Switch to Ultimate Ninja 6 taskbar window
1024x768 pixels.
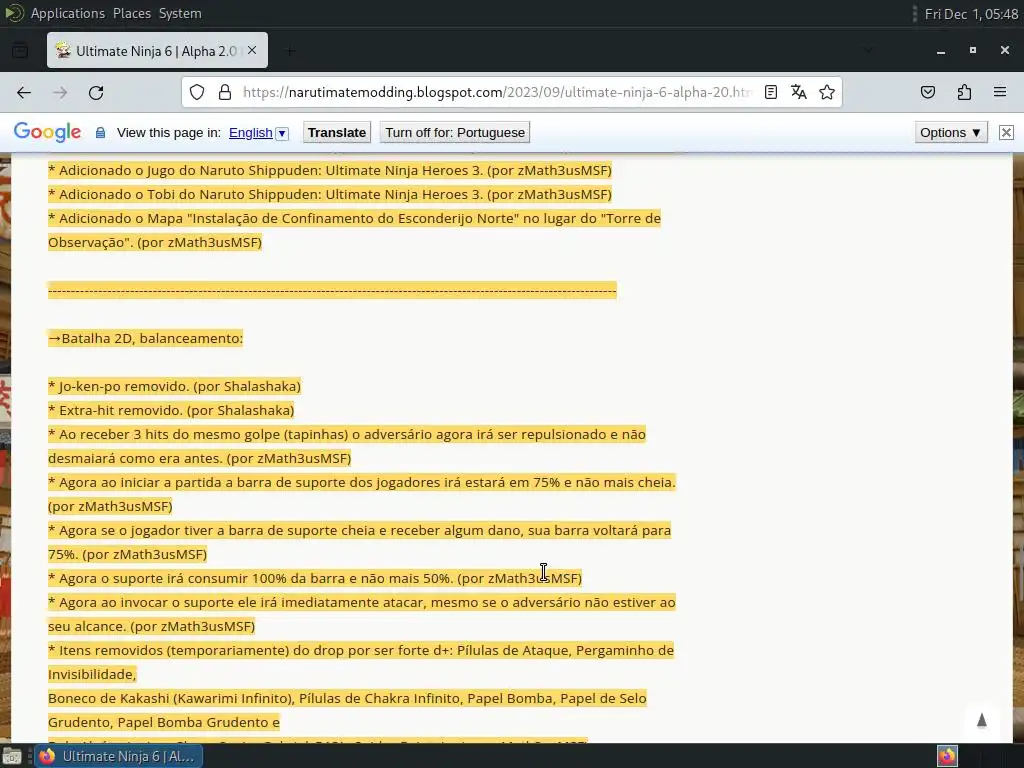coord(118,756)
